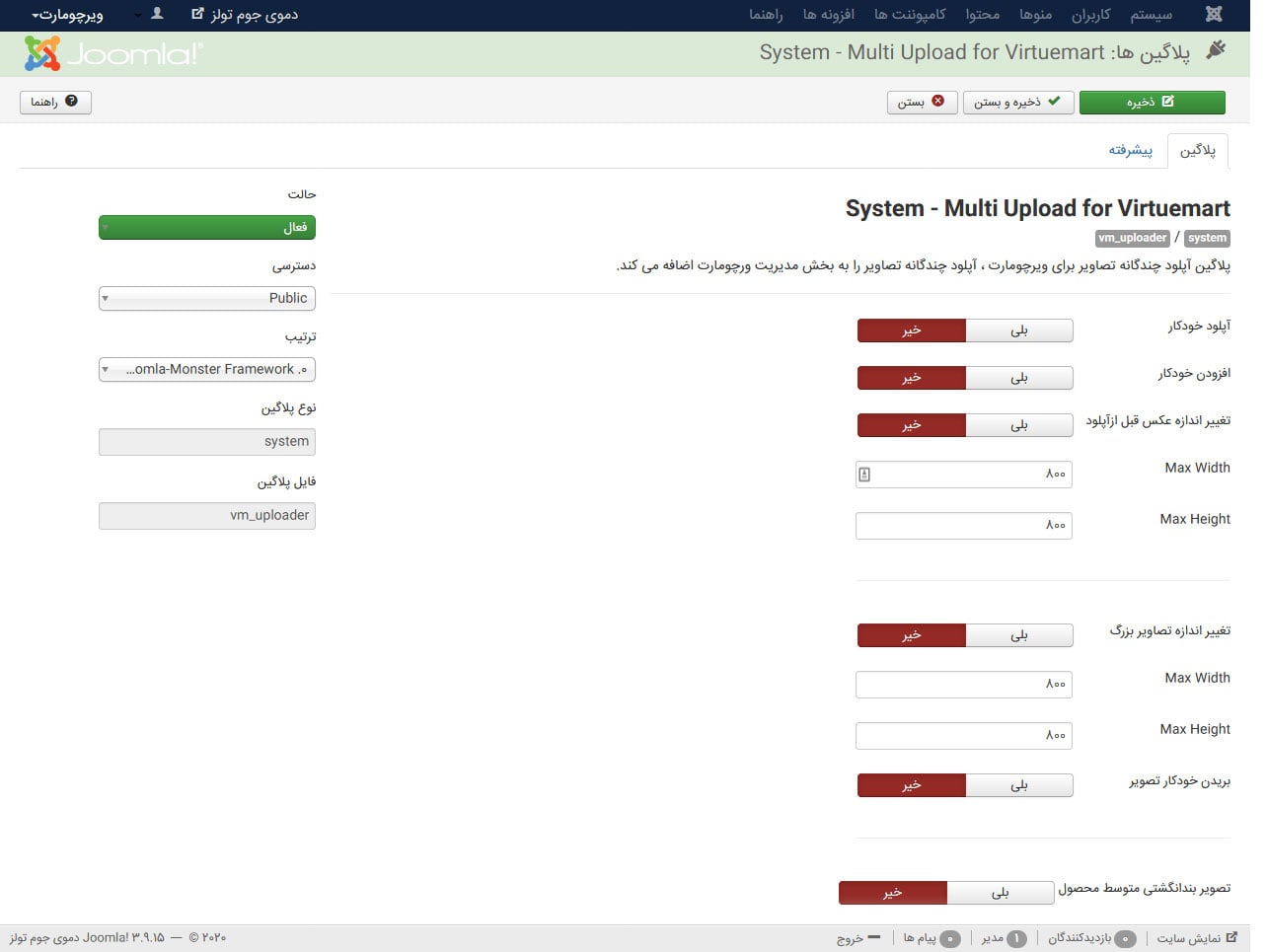Open the حالت status dropdown
This screenshot has height=952, width=1267.
click(207, 228)
